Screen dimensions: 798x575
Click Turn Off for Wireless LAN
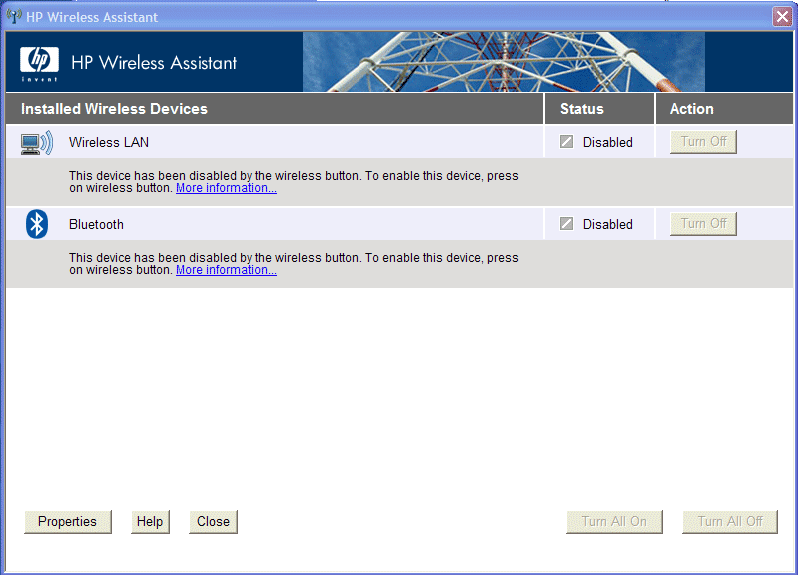pyautogui.click(x=703, y=141)
